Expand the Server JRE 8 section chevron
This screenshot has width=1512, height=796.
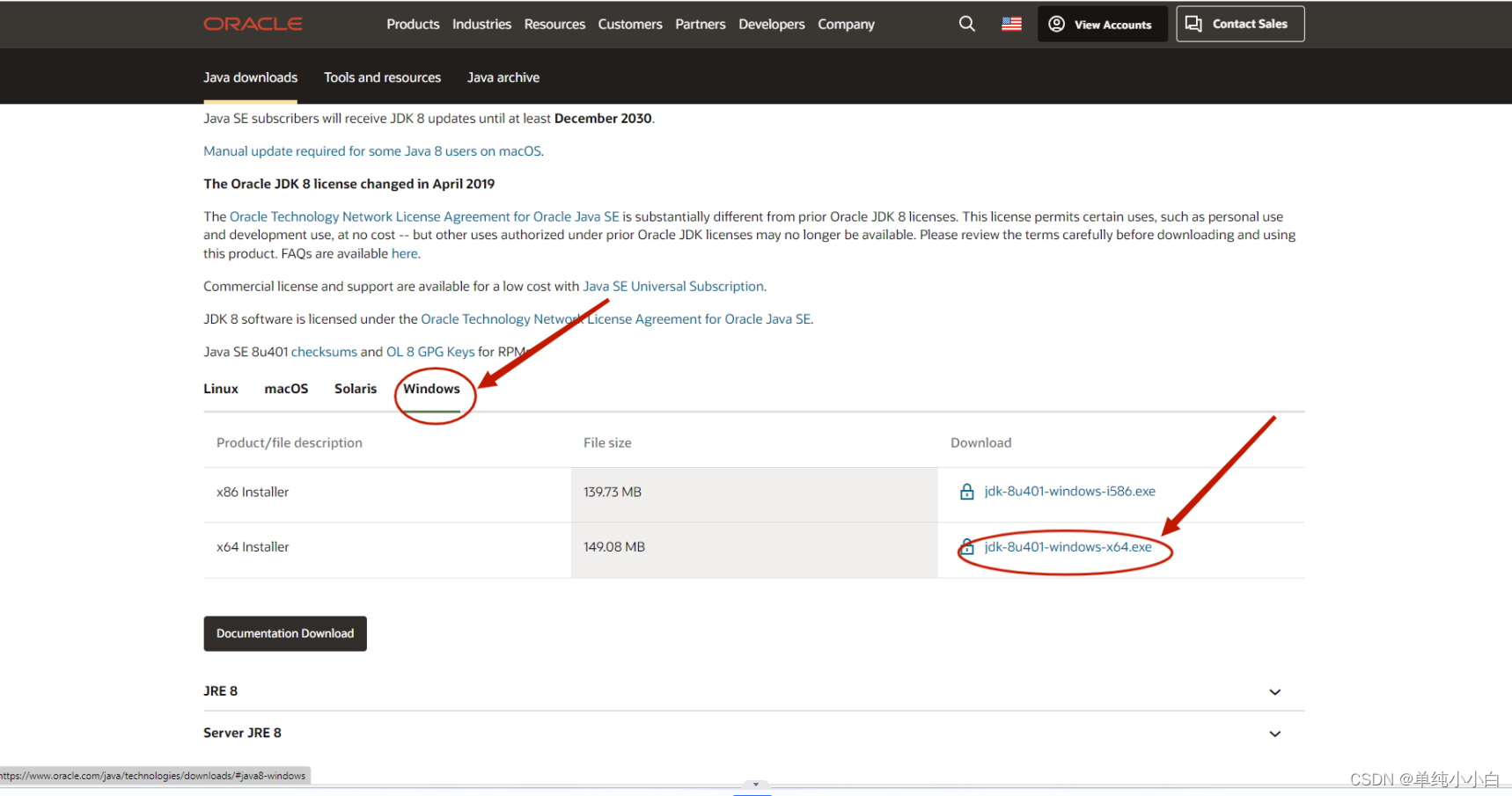tap(1274, 734)
